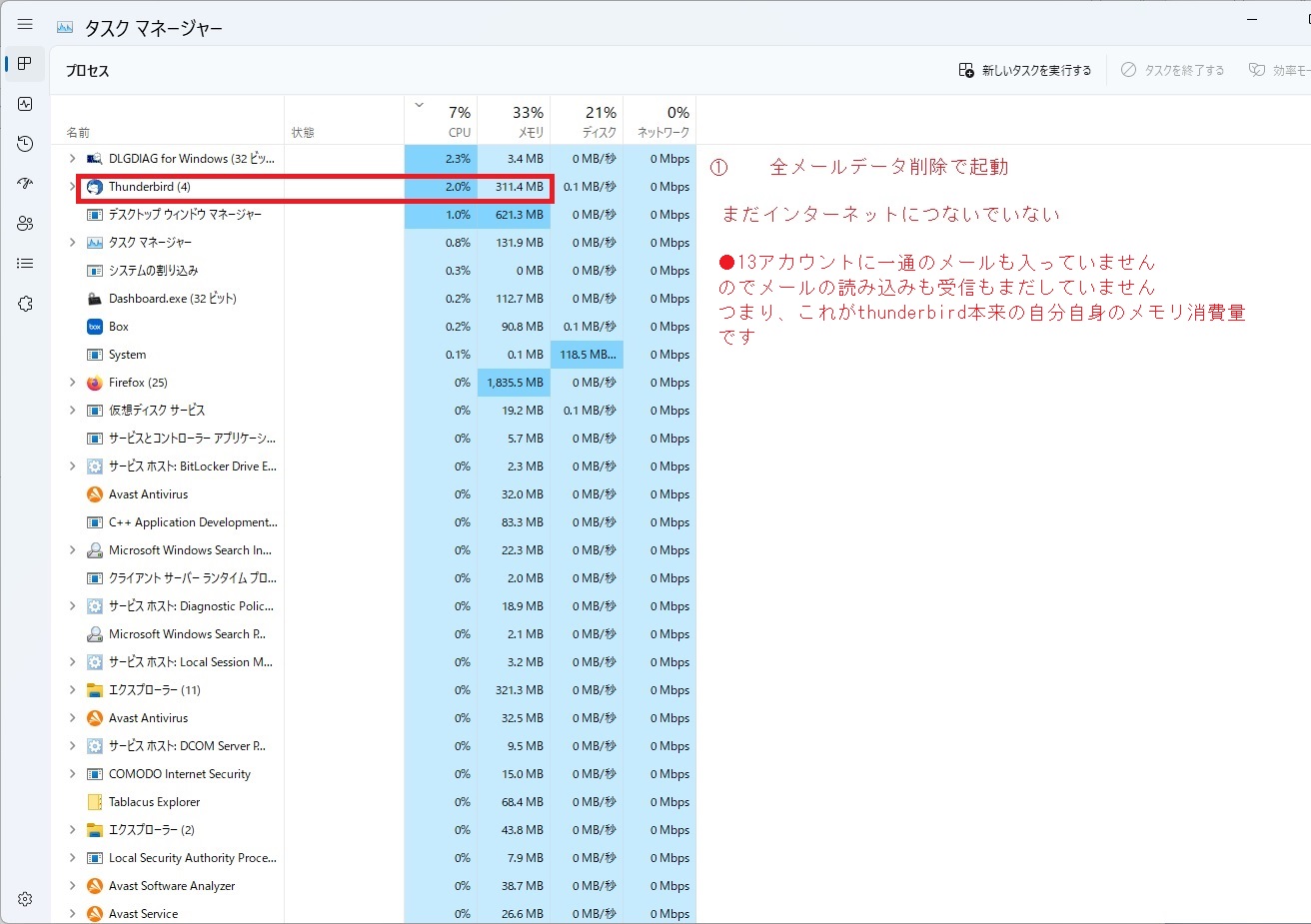
Task: Select the Processes page icon in sidebar
Action: point(25,64)
